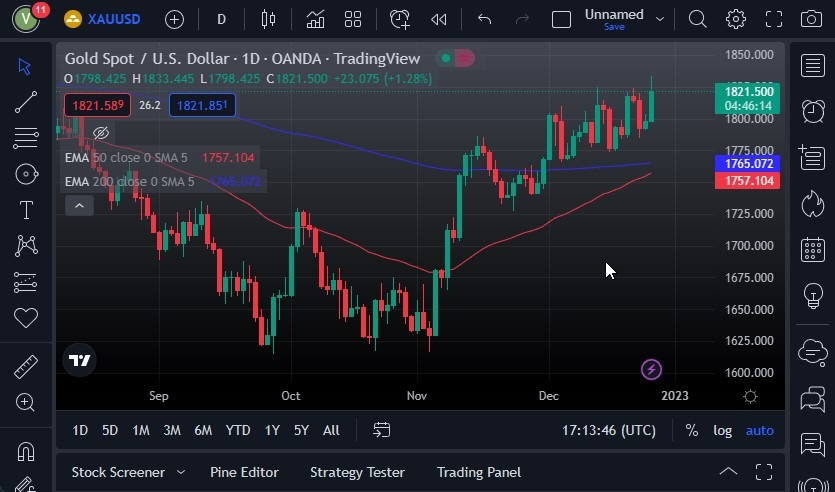This screenshot has width=835, height=492.
Task: Switch to the Pine Editor tab
Action: [244, 472]
